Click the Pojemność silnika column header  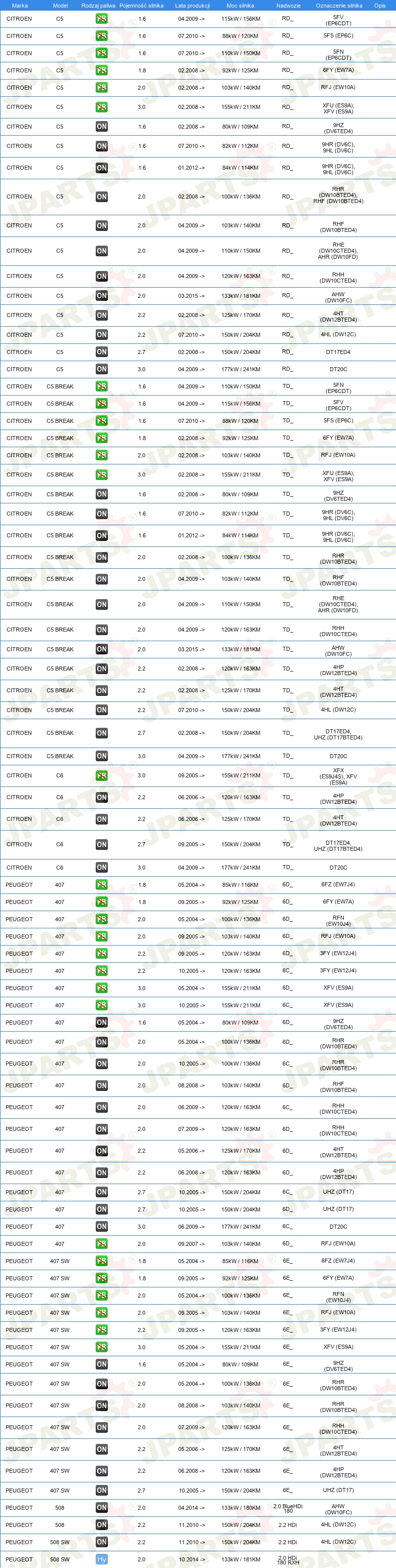tap(141, 6)
